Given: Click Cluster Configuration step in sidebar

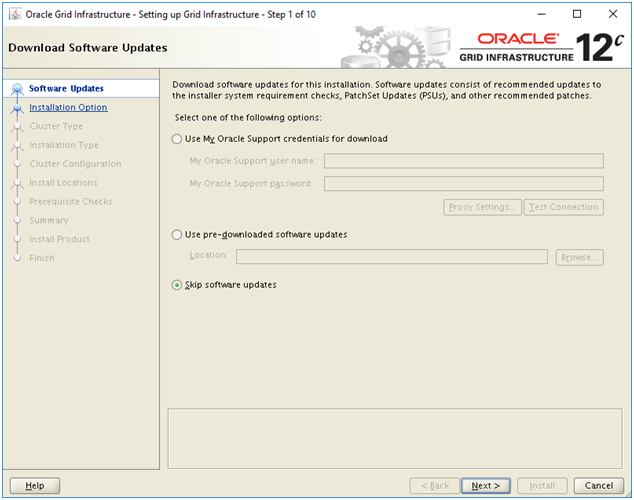Looking at the screenshot, I should click(75, 164).
